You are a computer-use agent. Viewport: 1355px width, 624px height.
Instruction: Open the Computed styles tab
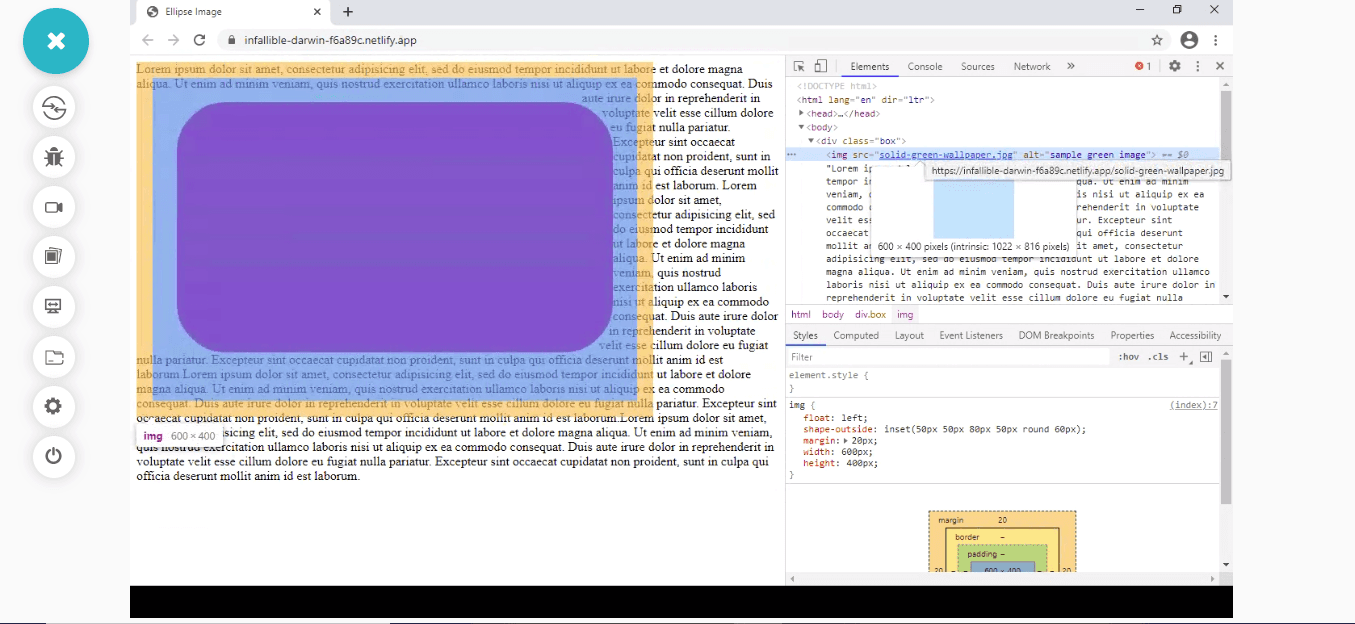pyautogui.click(x=856, y=336)
